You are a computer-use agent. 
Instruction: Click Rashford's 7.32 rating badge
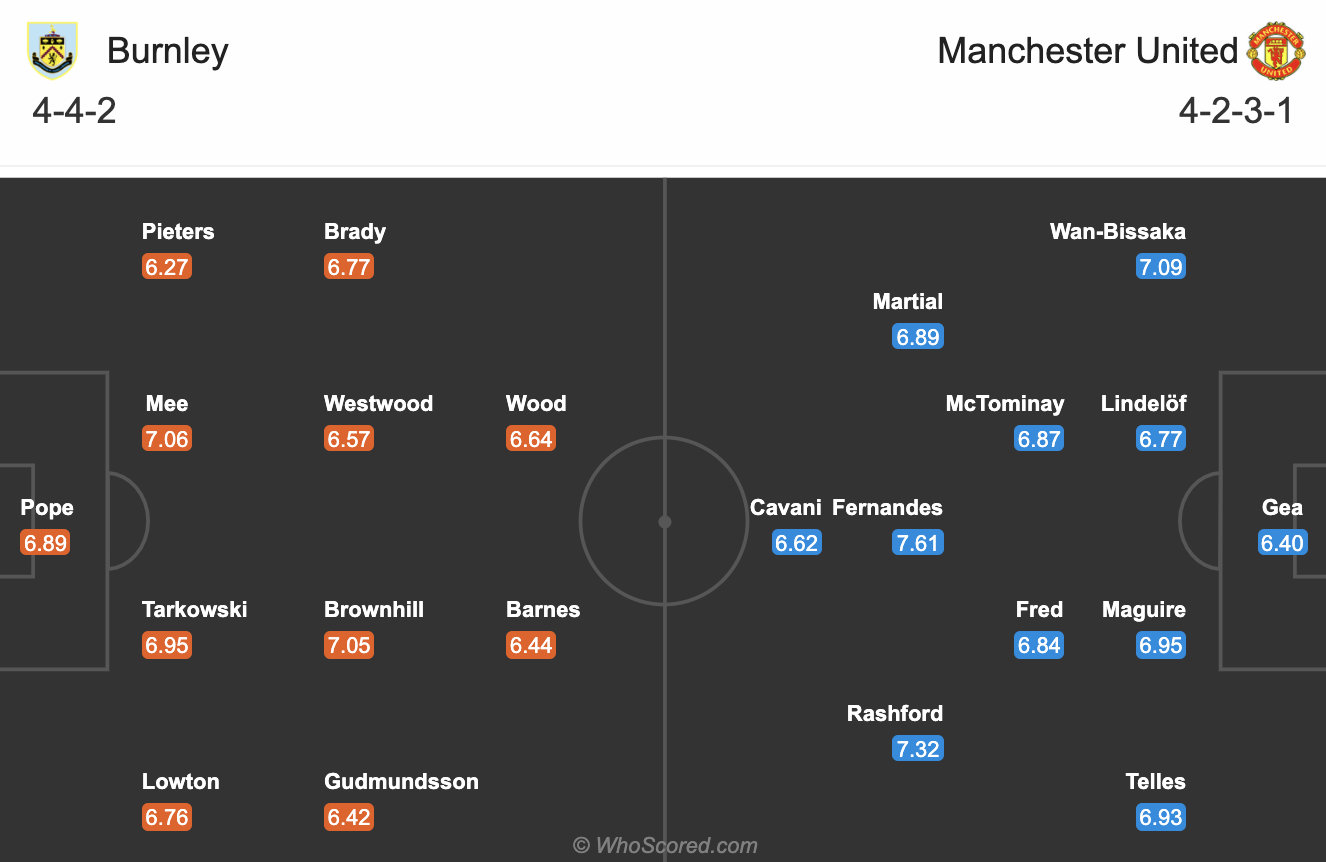tap(918, 749)
